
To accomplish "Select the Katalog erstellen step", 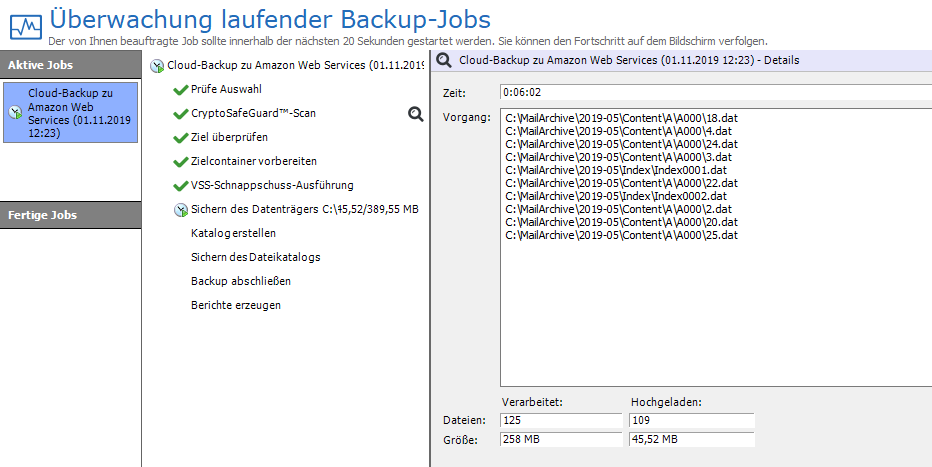I will (x=235, y=233).
